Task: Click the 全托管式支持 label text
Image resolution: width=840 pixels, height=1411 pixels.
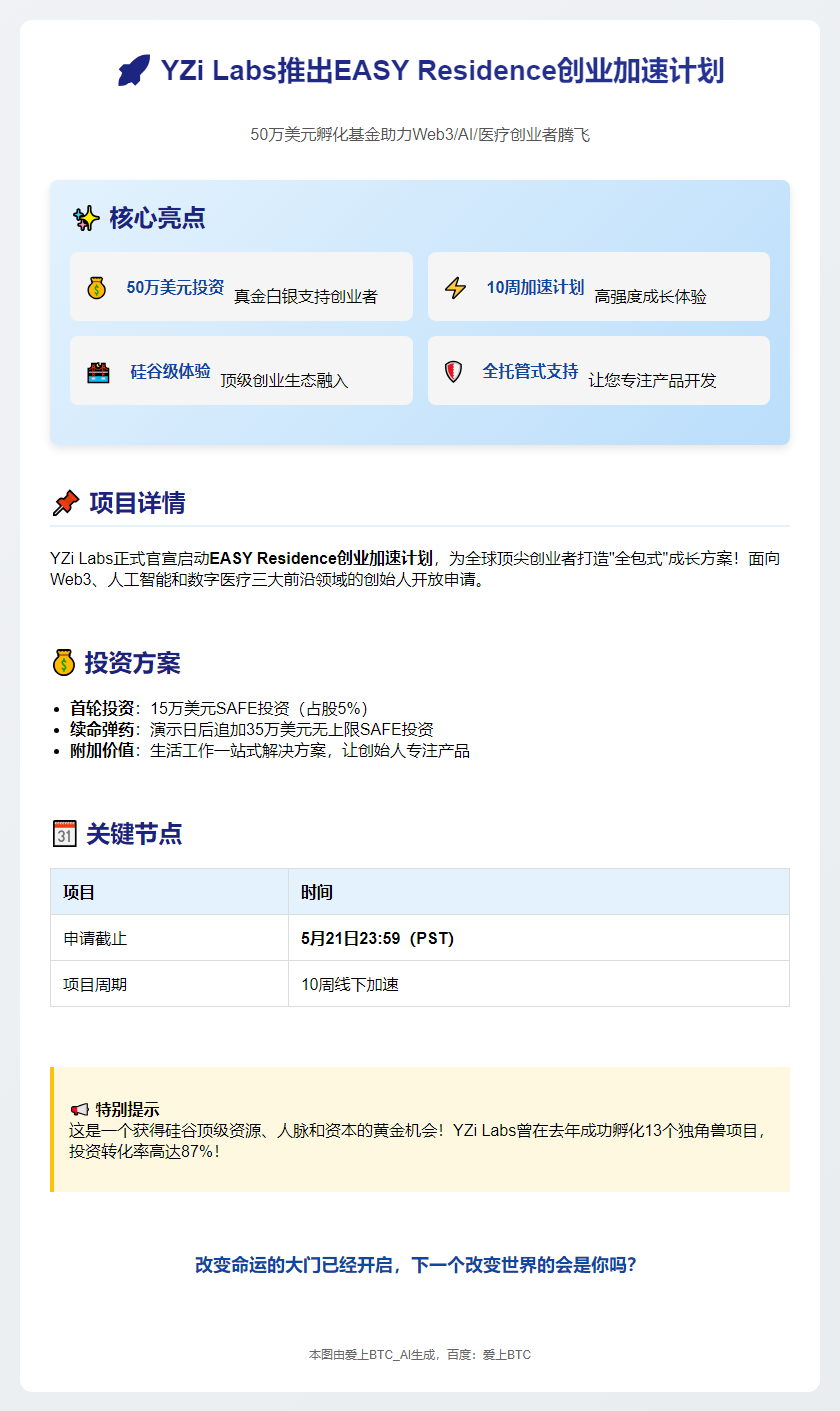Action: click(530, 371)
